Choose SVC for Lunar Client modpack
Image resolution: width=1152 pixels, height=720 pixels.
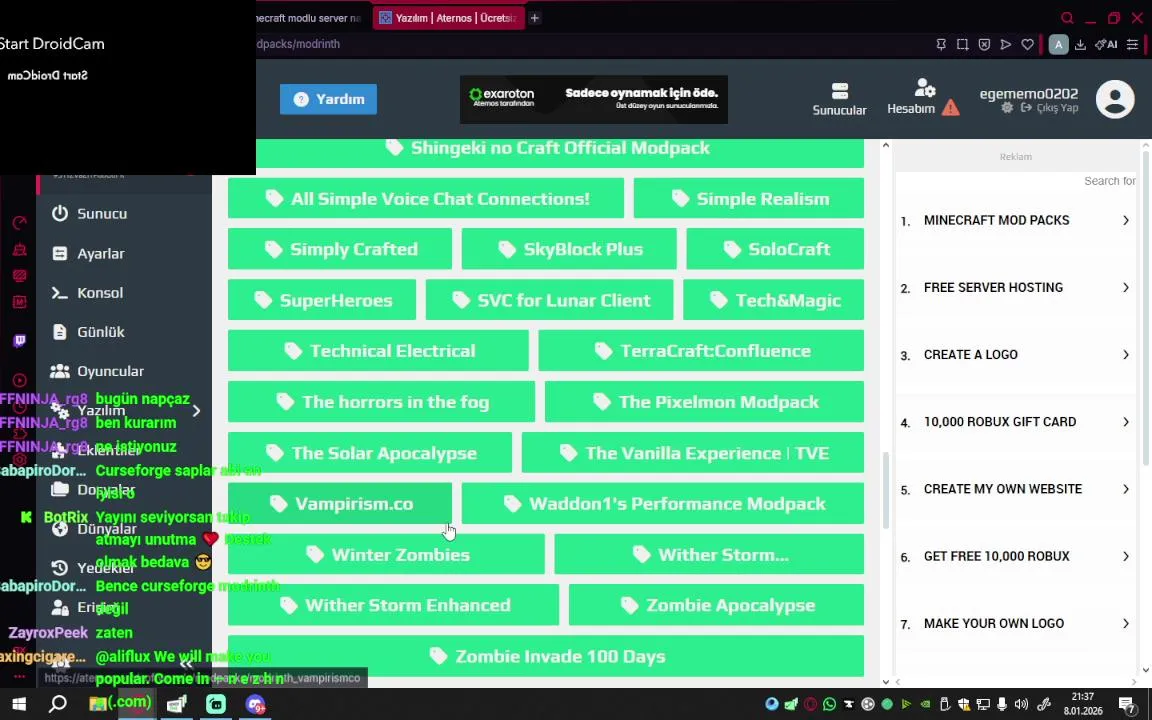point(549,300)
